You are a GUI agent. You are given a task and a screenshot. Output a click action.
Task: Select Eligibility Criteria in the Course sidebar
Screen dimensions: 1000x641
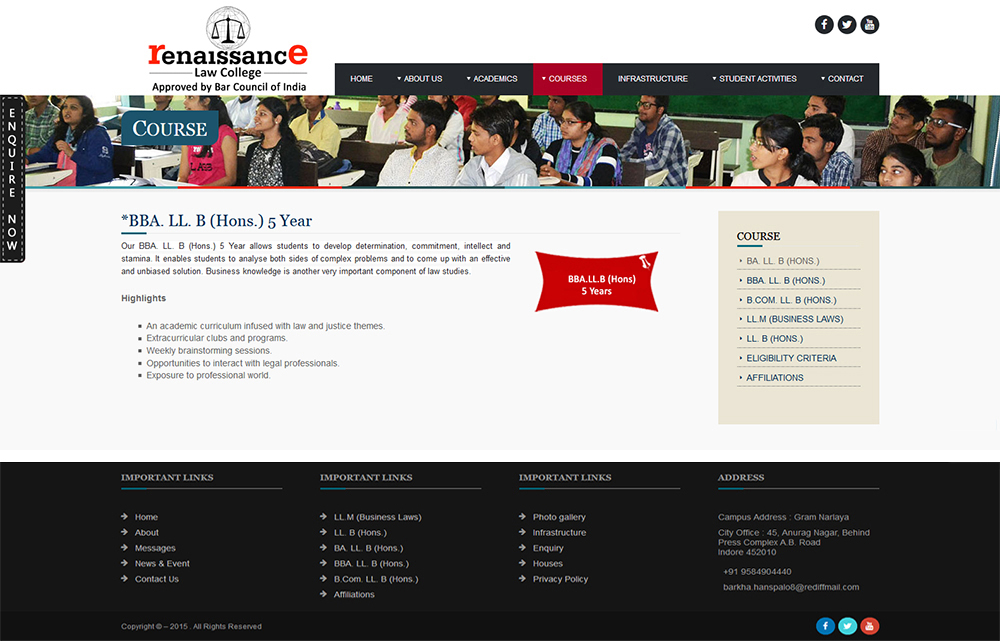(x=791, y=358)
